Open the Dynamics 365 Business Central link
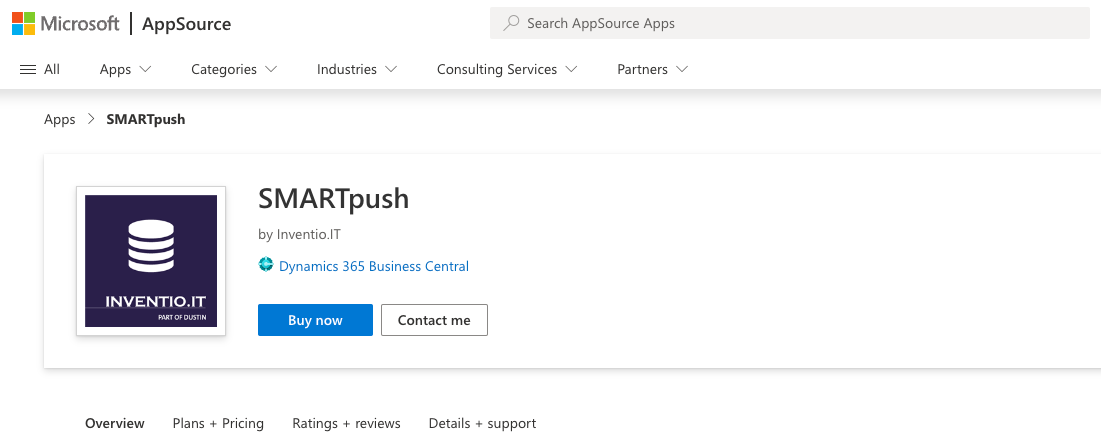Viewport: 1101px width, 441px height. (x=373, y=266)
